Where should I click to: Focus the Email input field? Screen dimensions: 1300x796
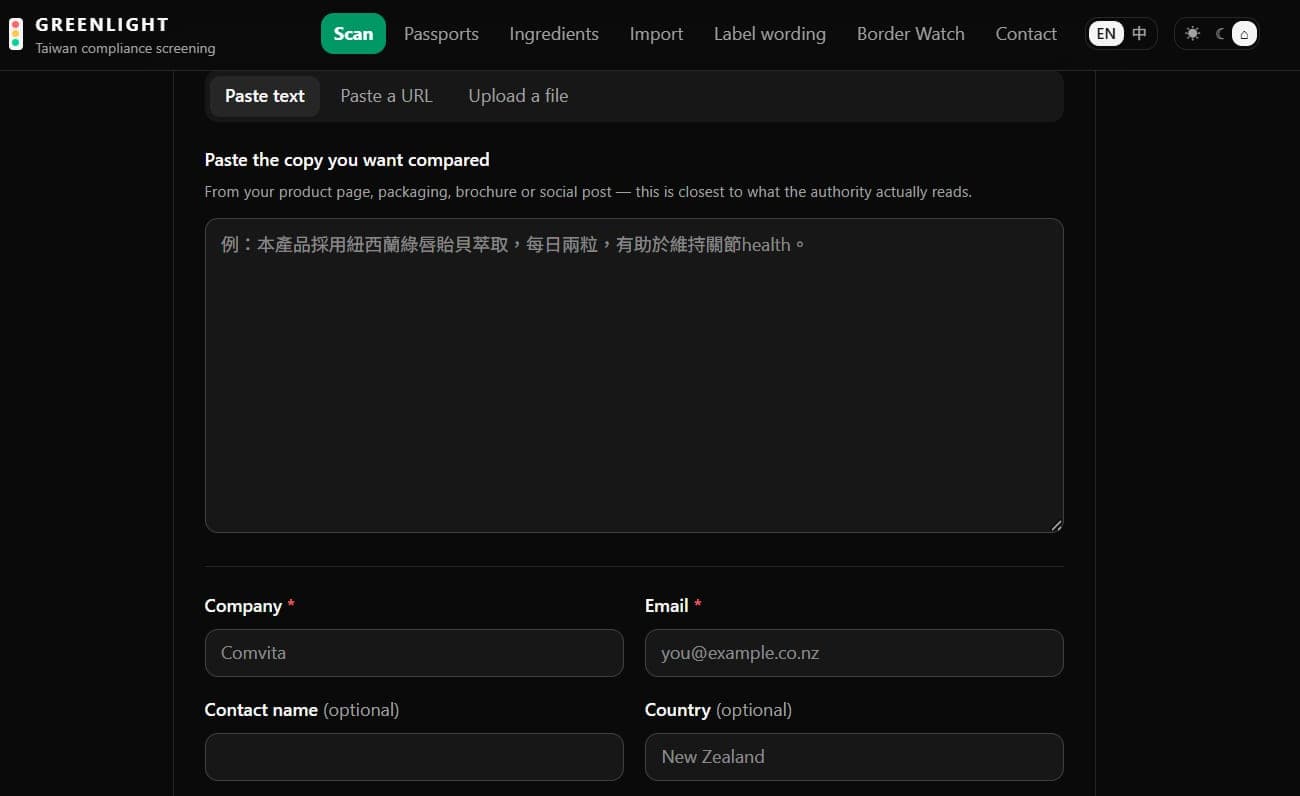click(854, 653)
